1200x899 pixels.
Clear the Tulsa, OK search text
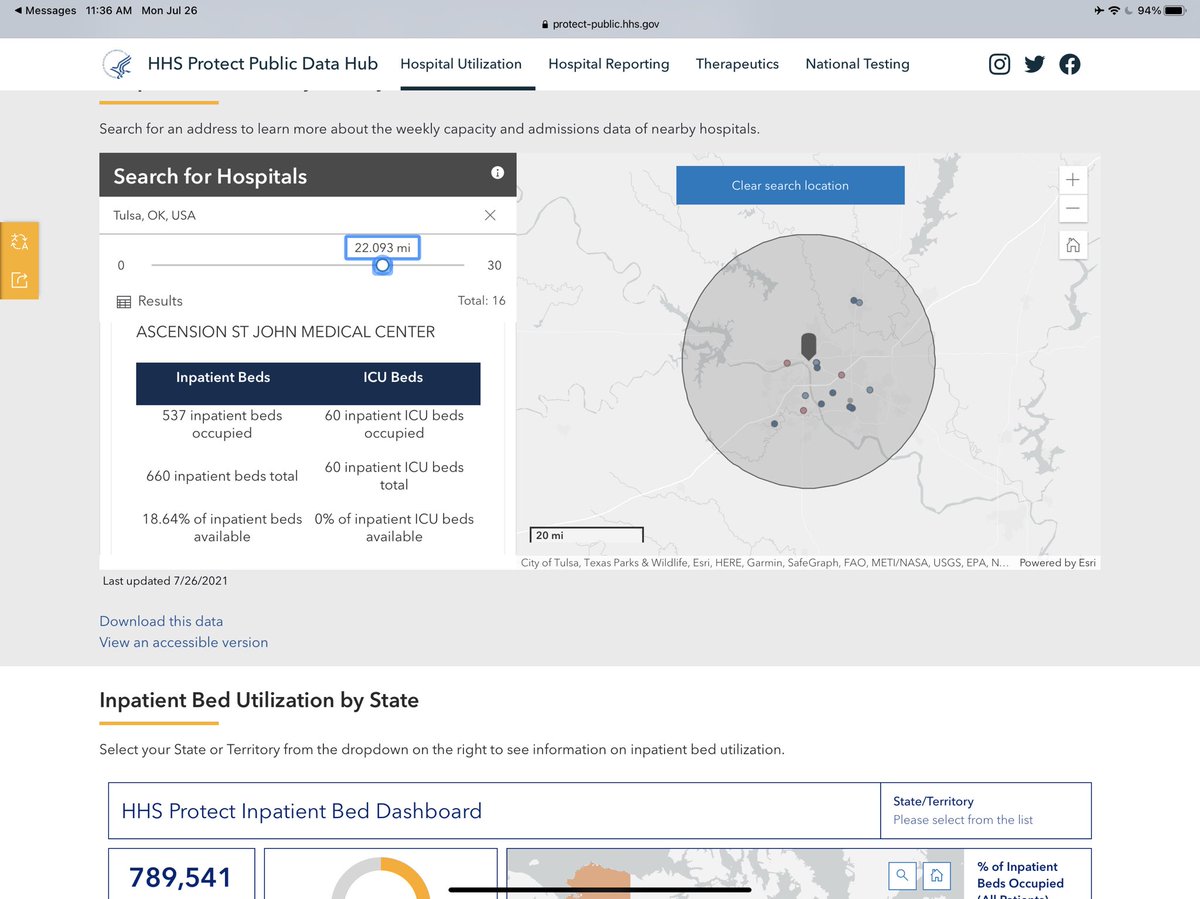pos(490,215)
